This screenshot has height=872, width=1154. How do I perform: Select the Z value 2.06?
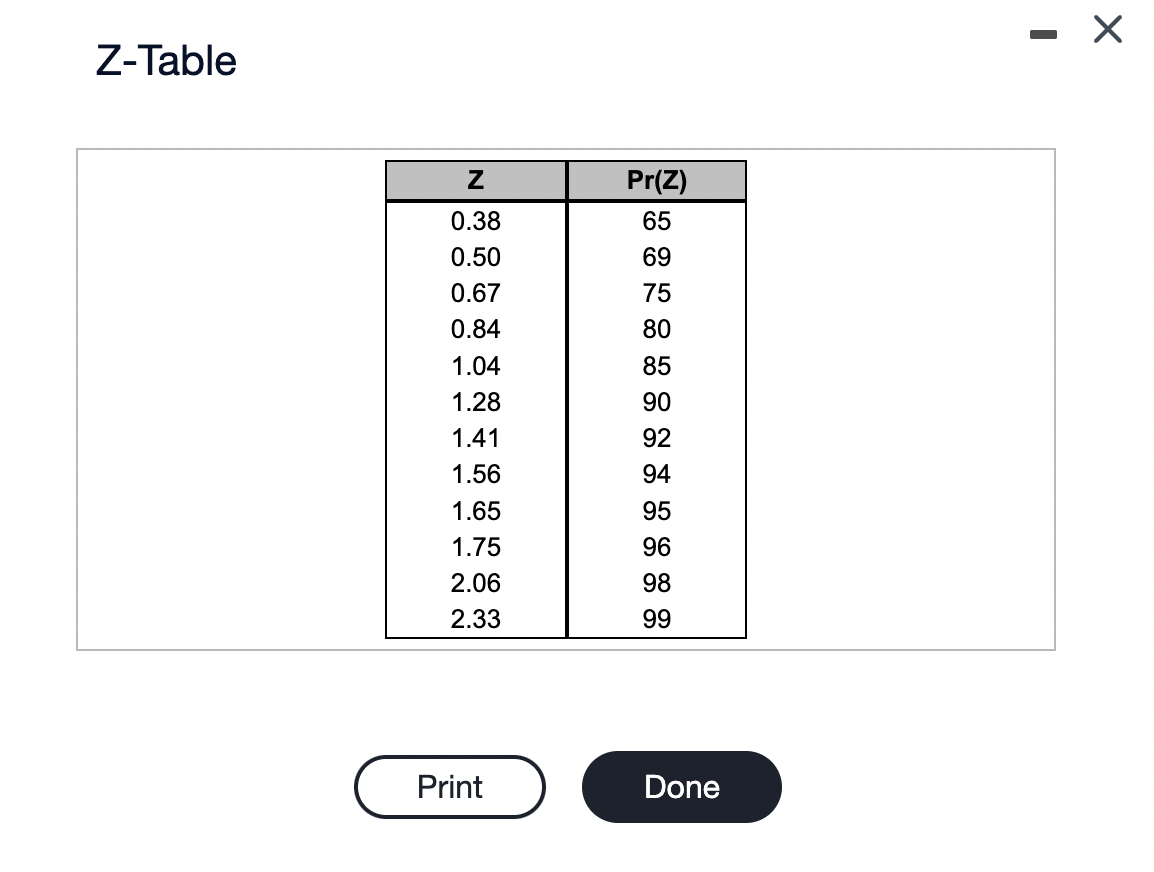475,583
